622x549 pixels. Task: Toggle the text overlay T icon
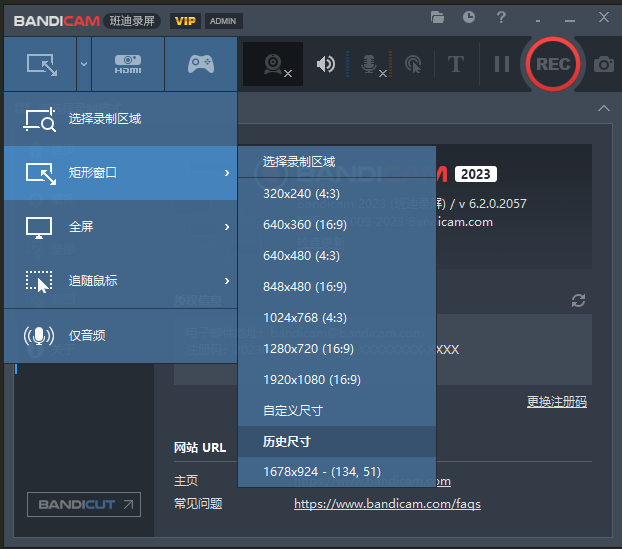(456, 64)
